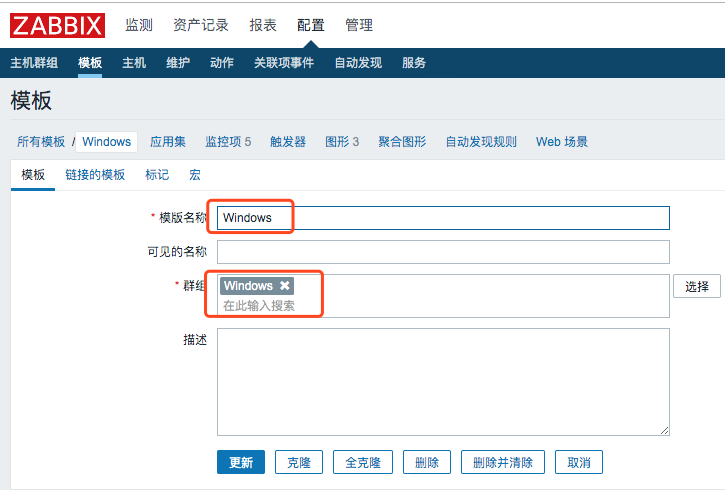The width and height of the screenshot is (725, 490).
Task: Open 关联项事件 submenu item
Action: [284, 63]
